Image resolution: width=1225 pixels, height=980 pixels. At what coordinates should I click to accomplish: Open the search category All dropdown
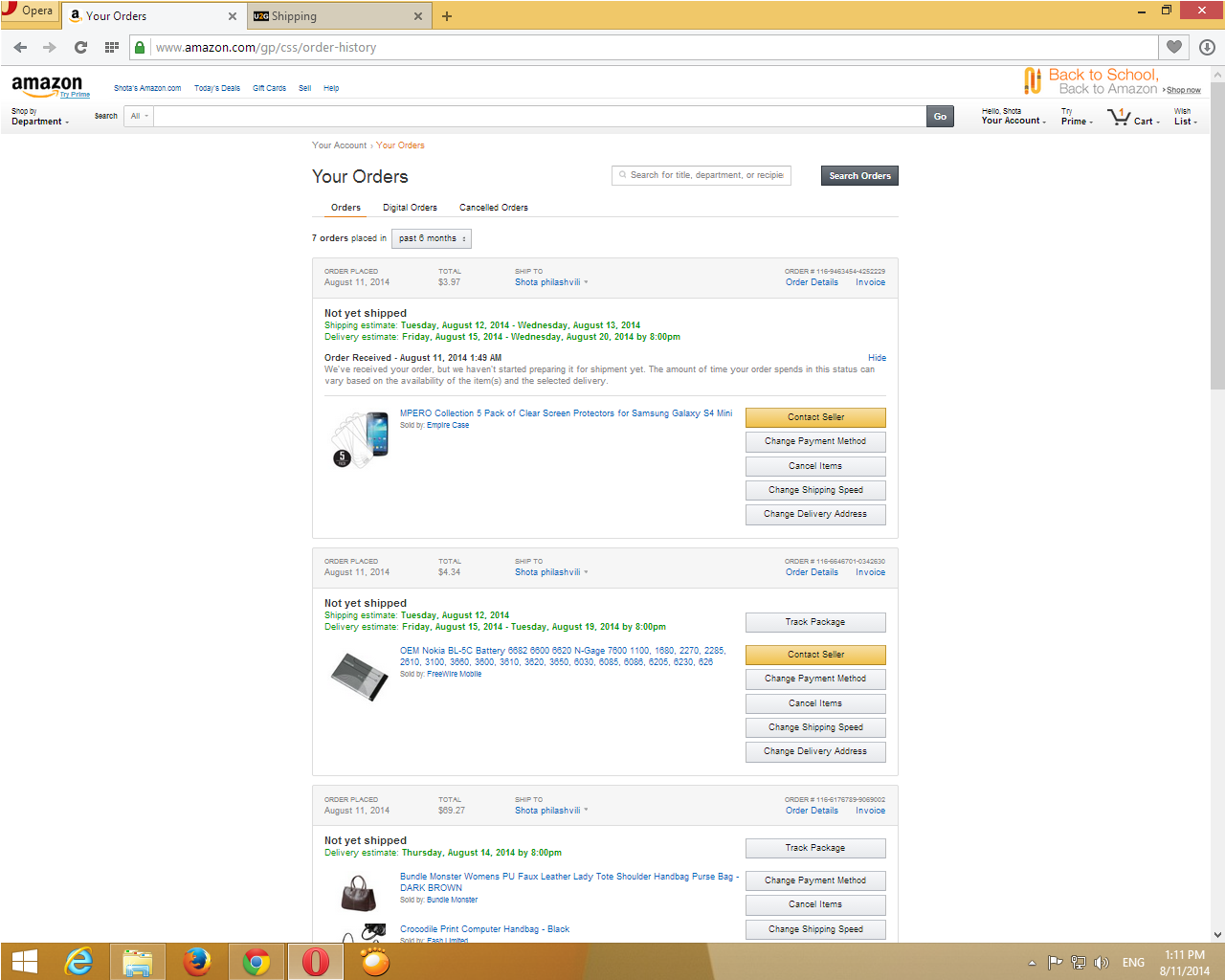coord(140,117)
